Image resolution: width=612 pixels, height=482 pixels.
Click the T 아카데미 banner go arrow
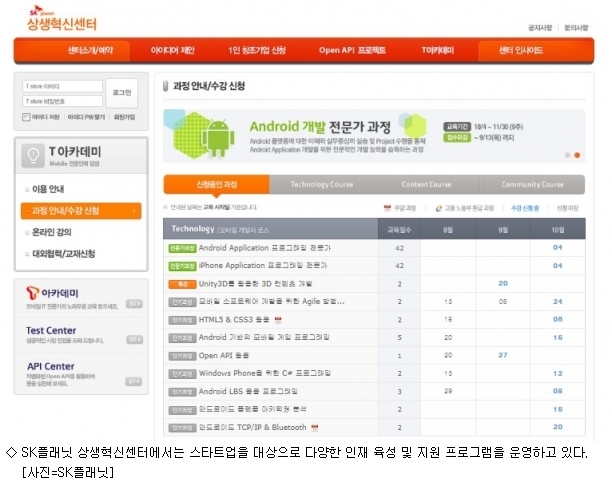pyautogui.click(x=134, y=304)
